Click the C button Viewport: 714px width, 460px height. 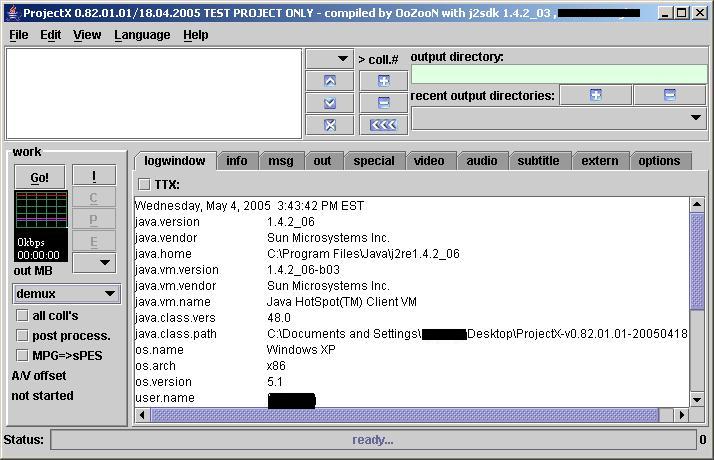tap(94, 198)
